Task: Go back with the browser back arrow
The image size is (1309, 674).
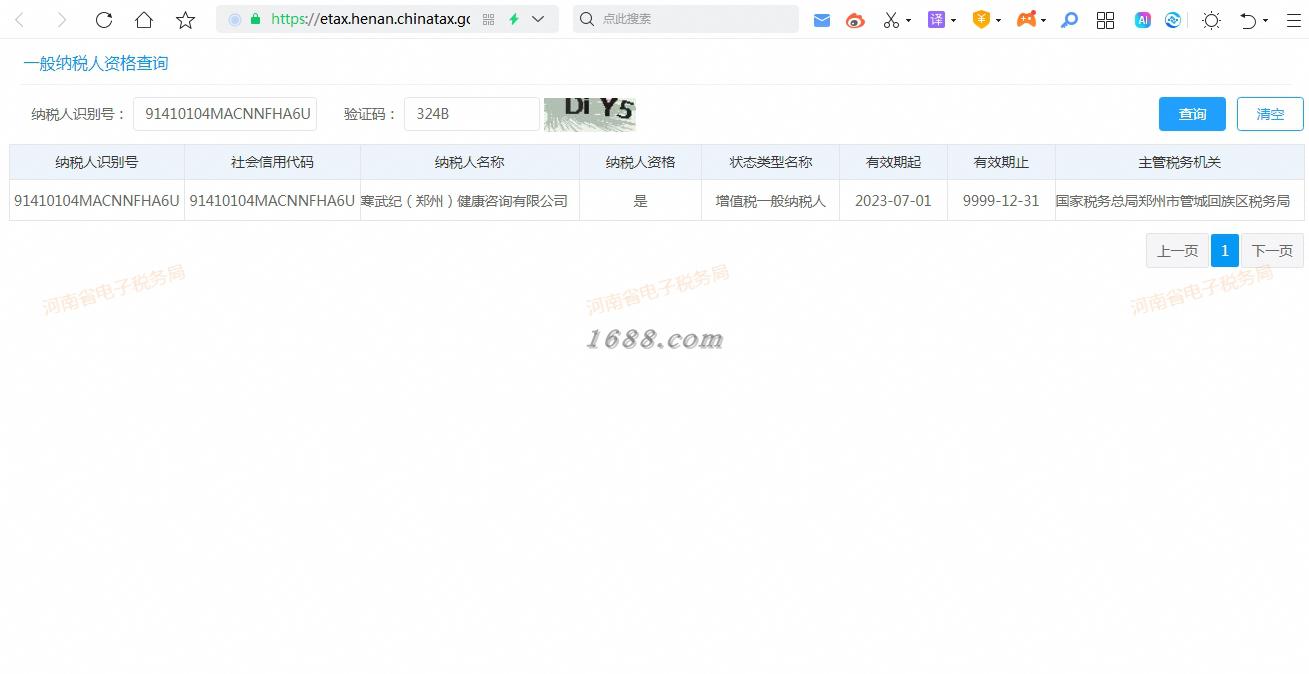Action: (x=19, y=20)
